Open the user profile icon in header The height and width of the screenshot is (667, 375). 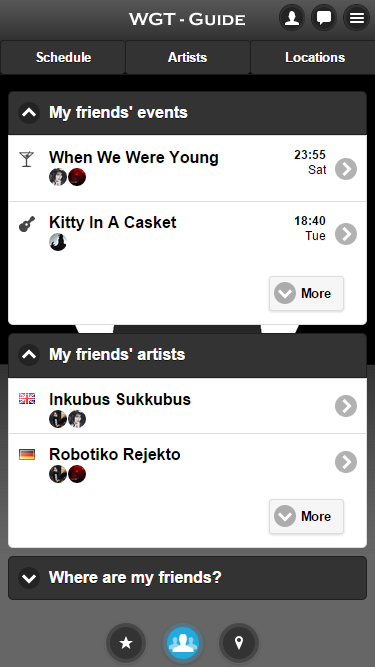pyautogui.click(x=292, y=18)
